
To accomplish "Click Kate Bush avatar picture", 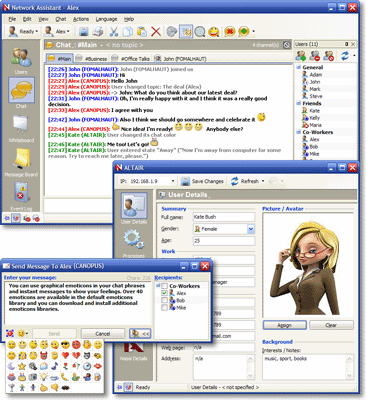I will pos(308,265).
